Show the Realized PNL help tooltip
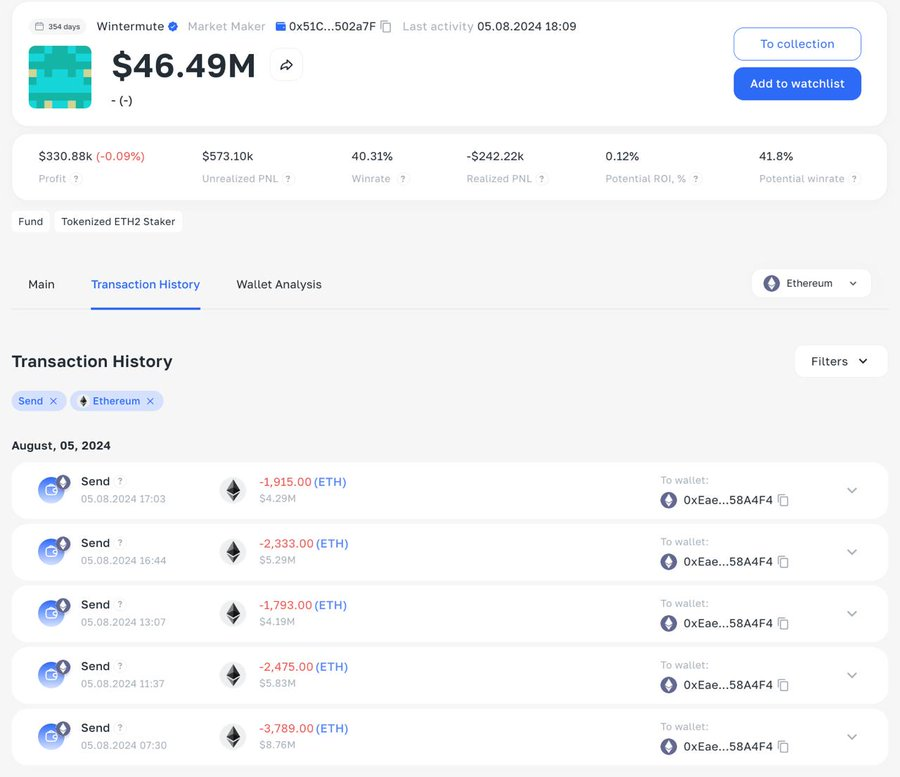900x777 pixels. click(x=541, y=178)
